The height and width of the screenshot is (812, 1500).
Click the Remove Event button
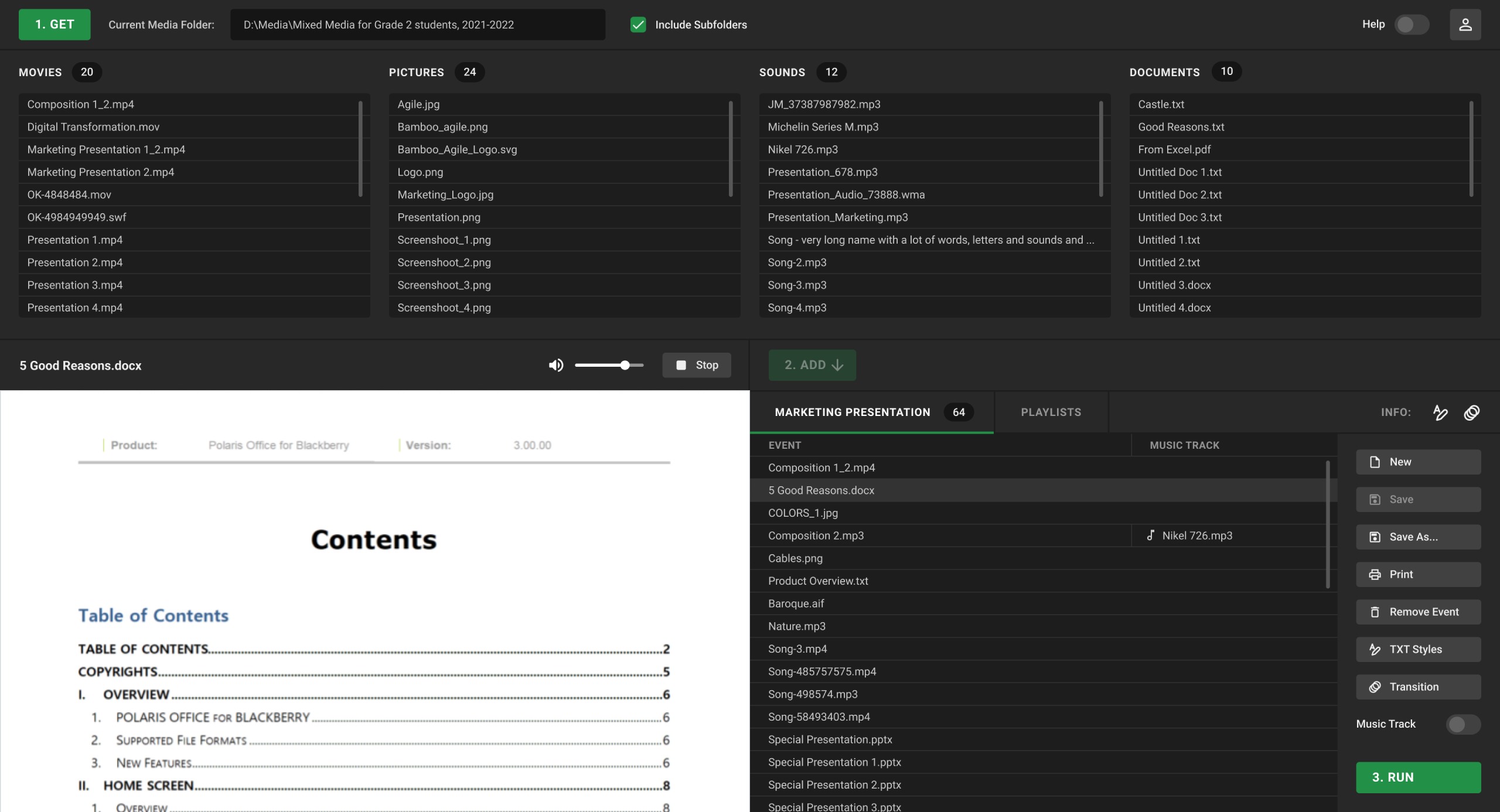[x=1418, y=612]
